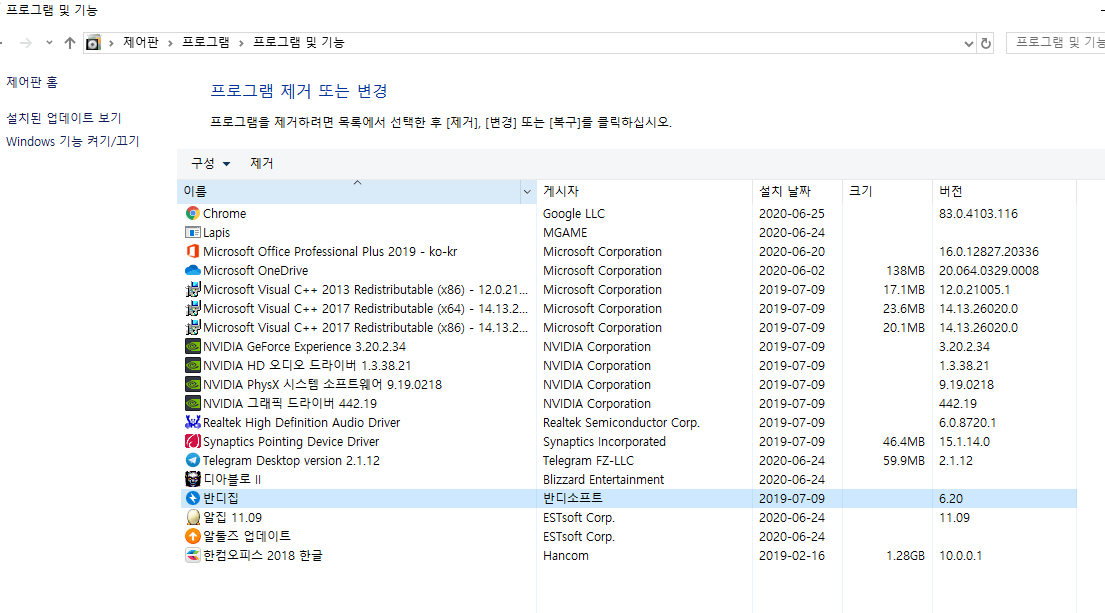Click the Lapis program icon
This screenshot has height=613, width=1105.
pos(192,233)
